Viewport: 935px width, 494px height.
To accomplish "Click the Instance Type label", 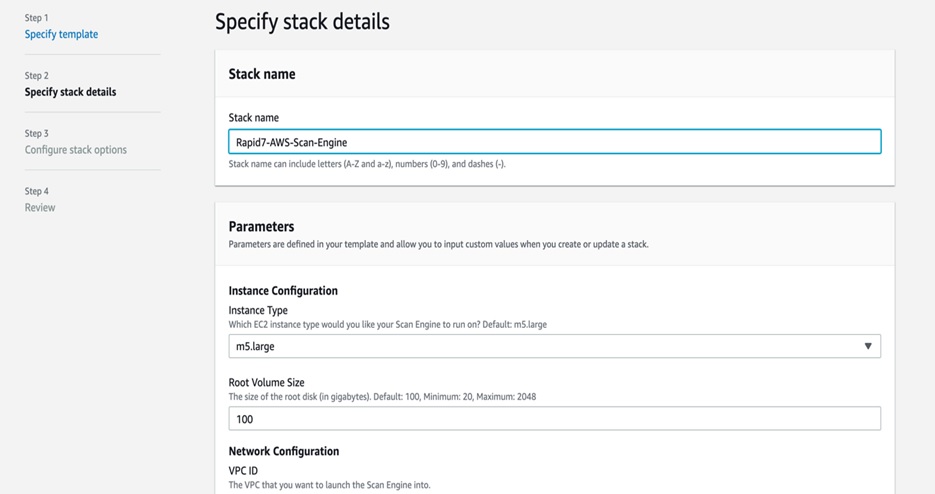I will click(x=258, y=310).
